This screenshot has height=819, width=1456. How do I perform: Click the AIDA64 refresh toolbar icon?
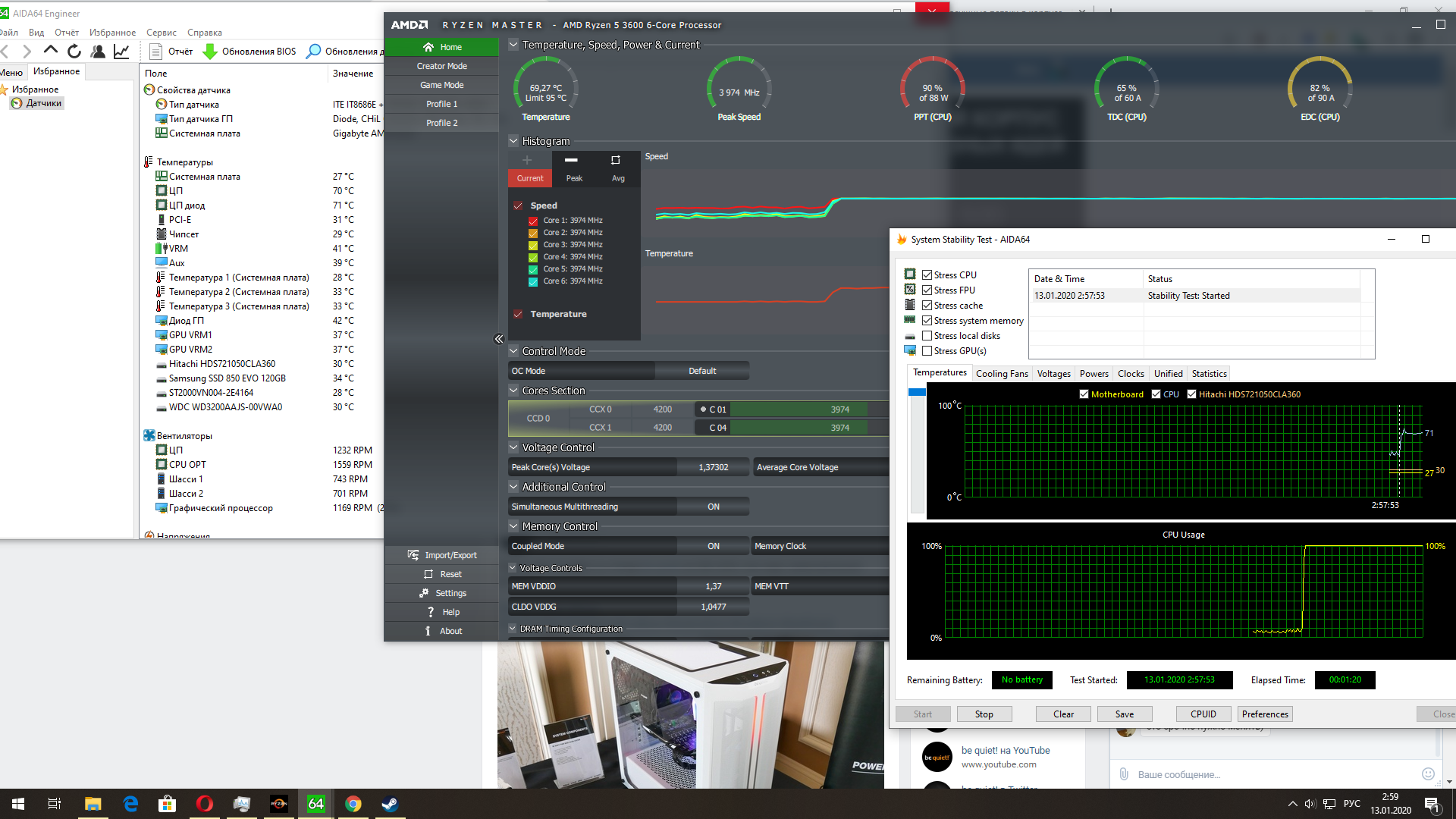(74, 52)
